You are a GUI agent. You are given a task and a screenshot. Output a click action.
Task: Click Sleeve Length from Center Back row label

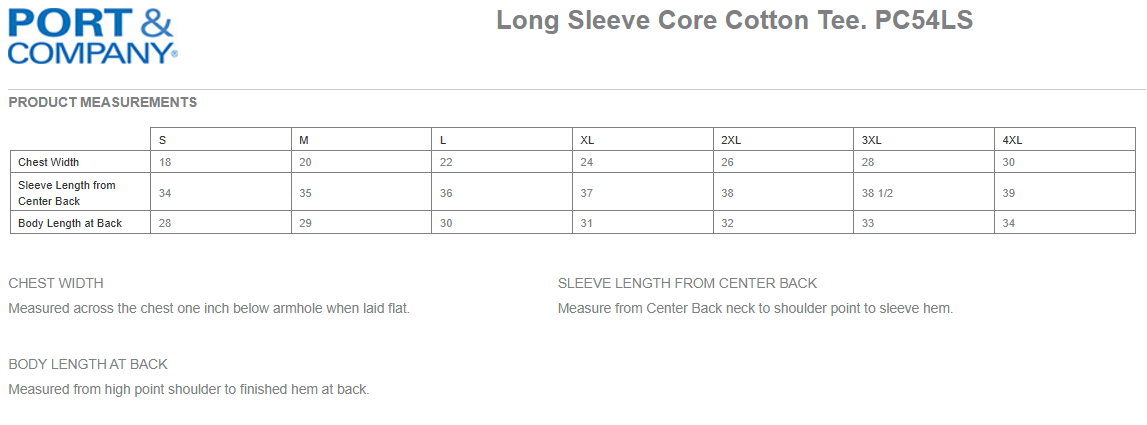67,193
